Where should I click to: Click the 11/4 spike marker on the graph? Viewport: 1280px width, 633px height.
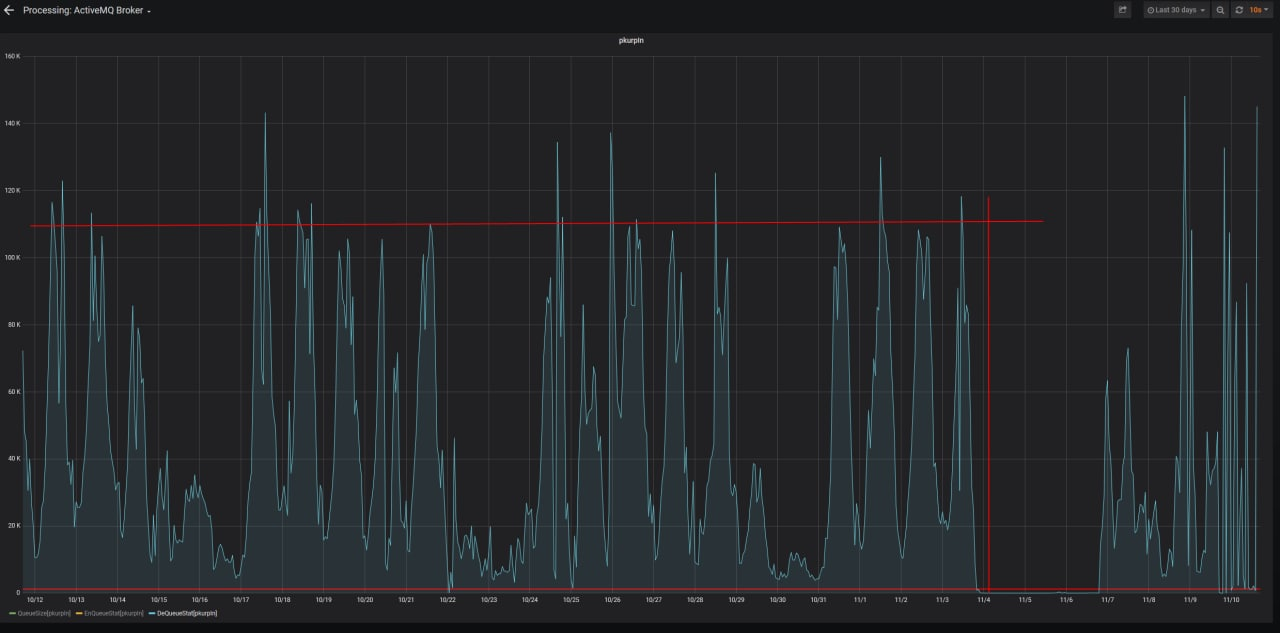[988, 400]
